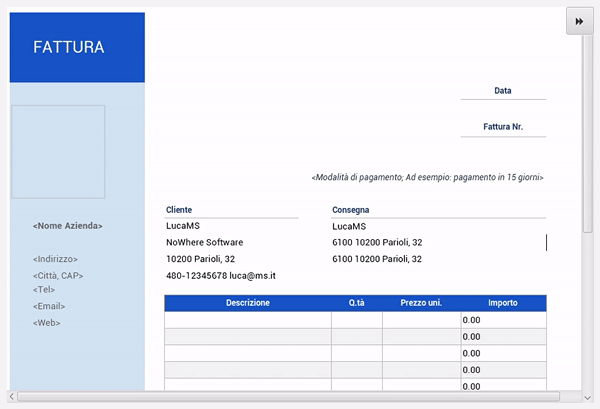The image size is (600, 409).
Task: Click the Prezzo uni. column header
Action: [x=421, y=303]
